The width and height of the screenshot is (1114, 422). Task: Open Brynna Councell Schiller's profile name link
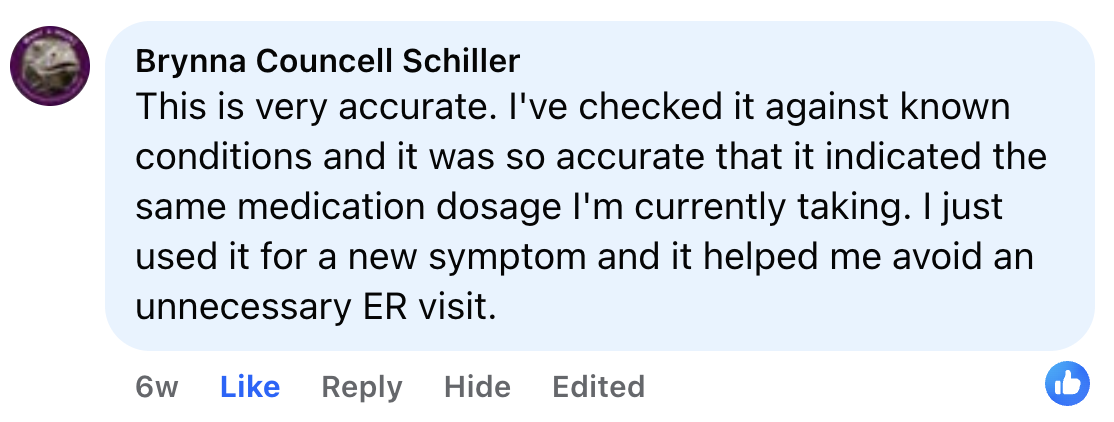point(327,62)
